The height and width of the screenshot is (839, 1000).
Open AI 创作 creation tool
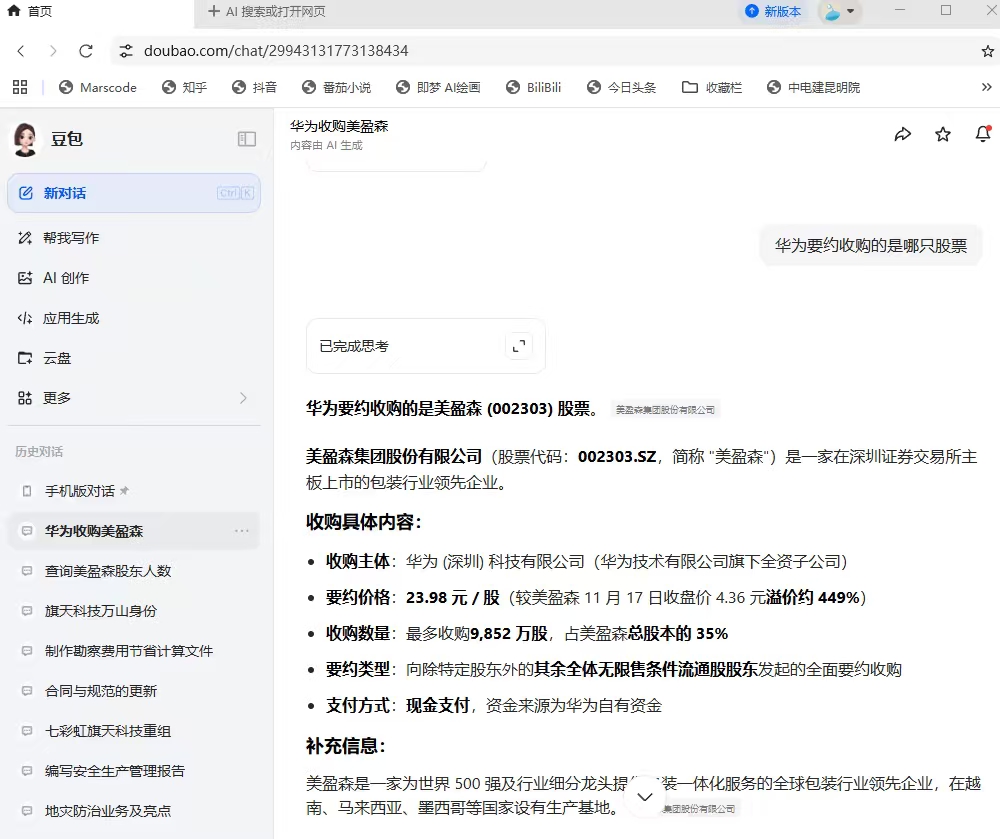(65, 278)
